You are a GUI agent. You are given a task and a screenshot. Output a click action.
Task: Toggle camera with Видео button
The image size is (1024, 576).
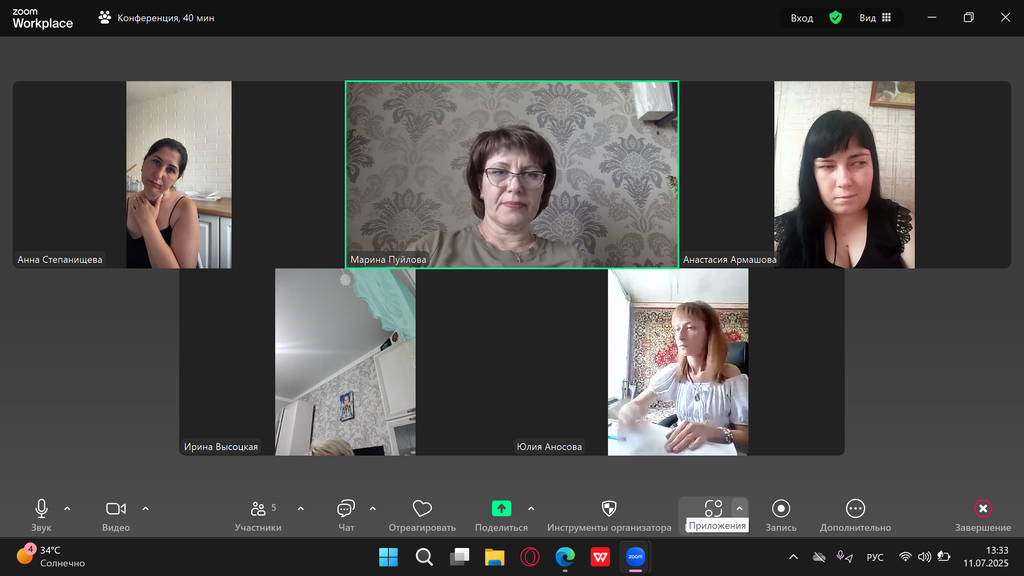116,509
